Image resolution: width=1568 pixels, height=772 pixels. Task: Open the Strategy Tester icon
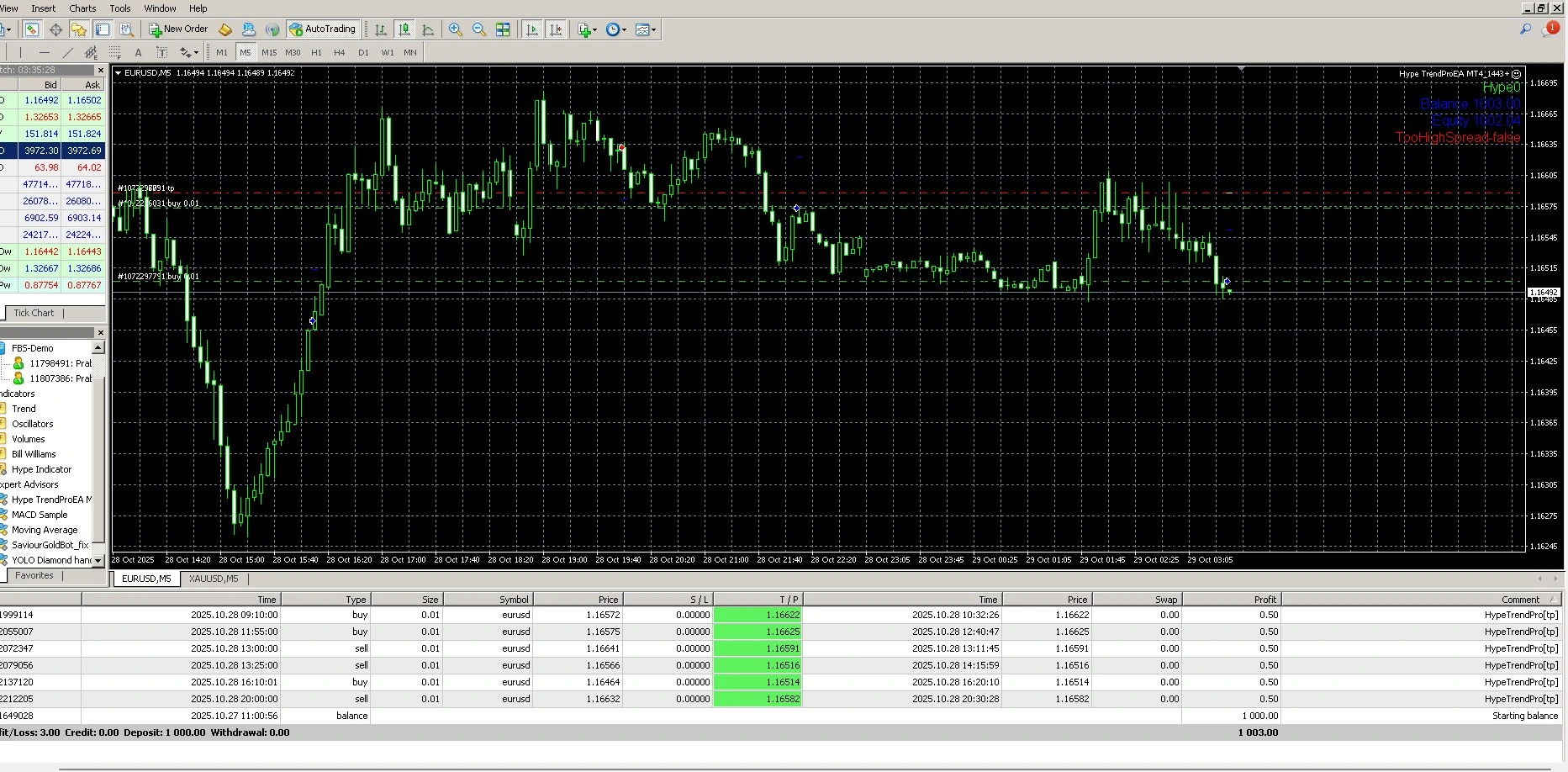pos(126,29)
